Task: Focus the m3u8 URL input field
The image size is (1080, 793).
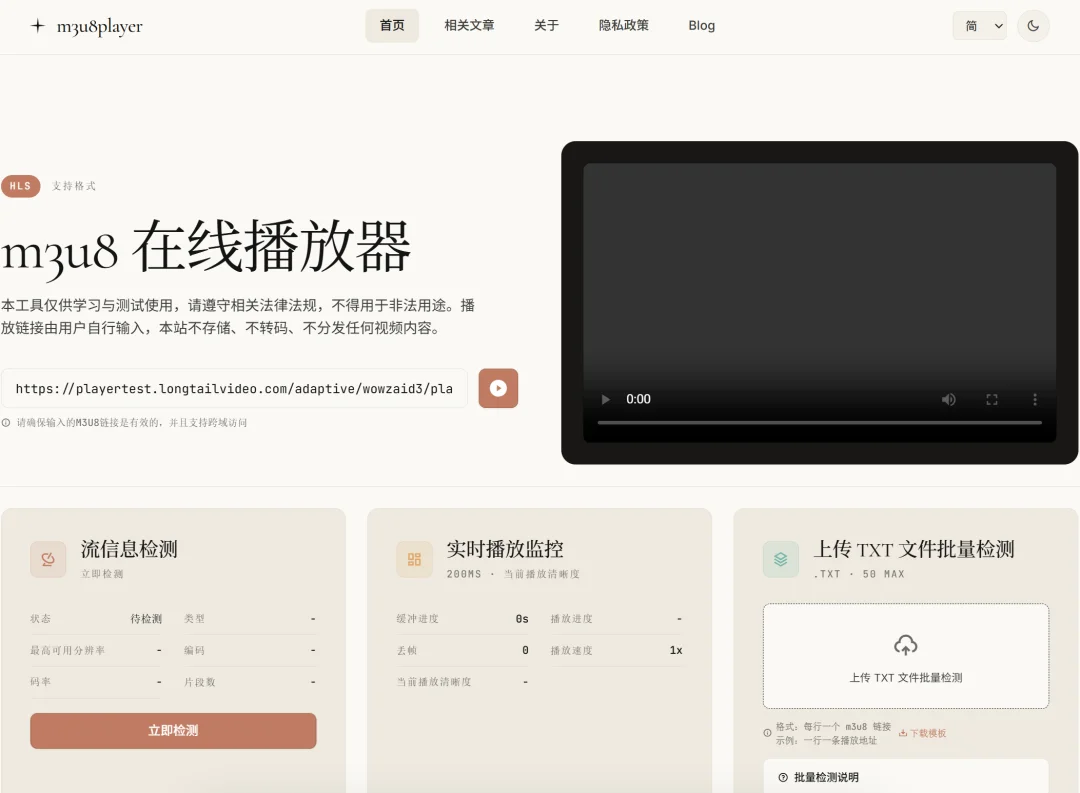Action: [x=234, y=389]
